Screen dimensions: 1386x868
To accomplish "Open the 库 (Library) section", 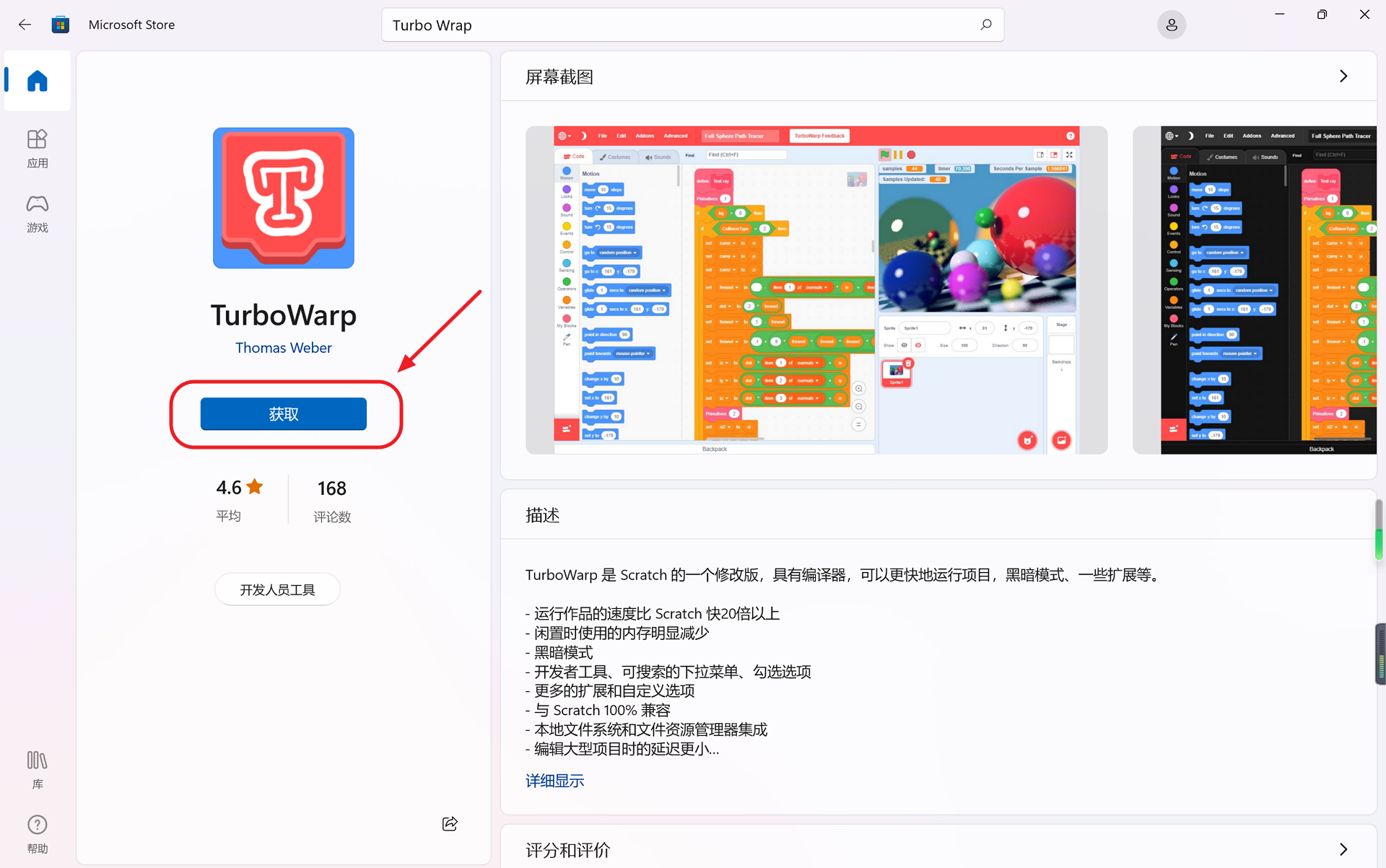I will click(x=38, y=770).
